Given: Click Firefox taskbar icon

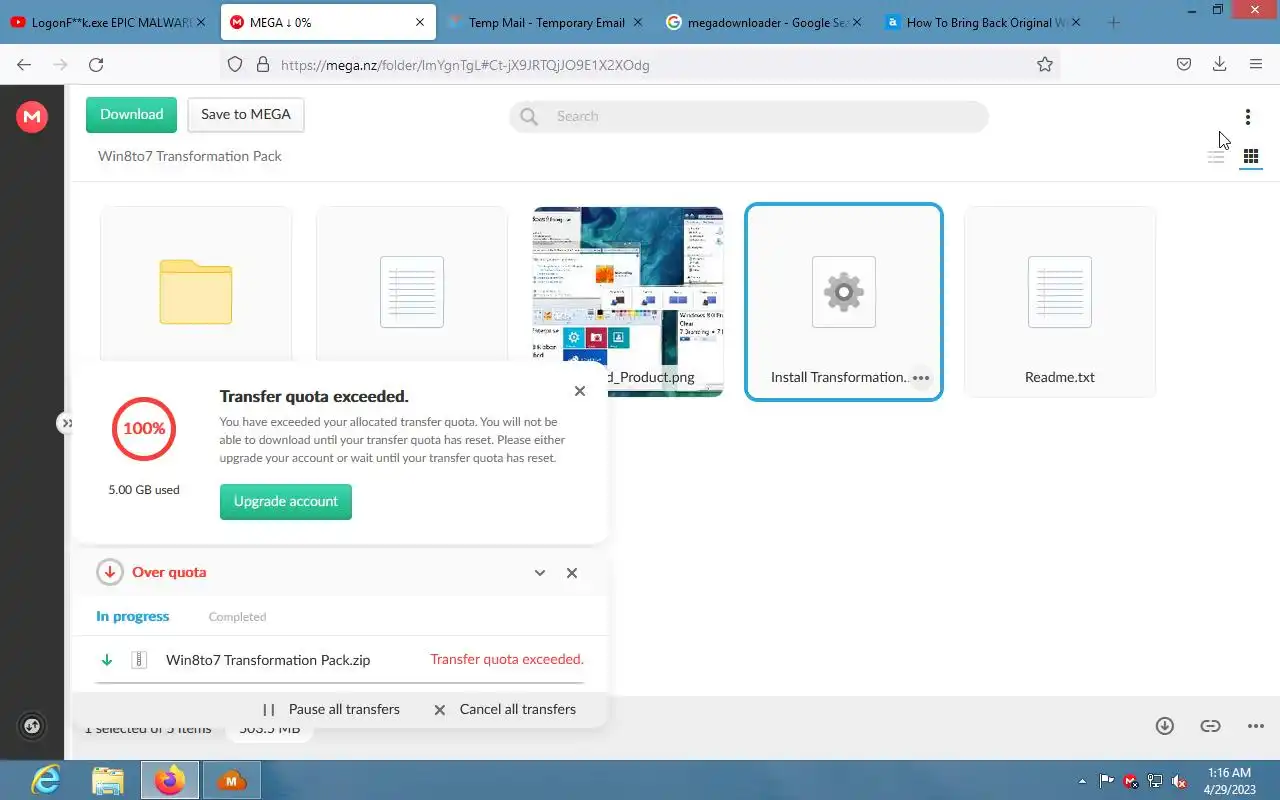Looking at the screenshot, I should [170, 780].
